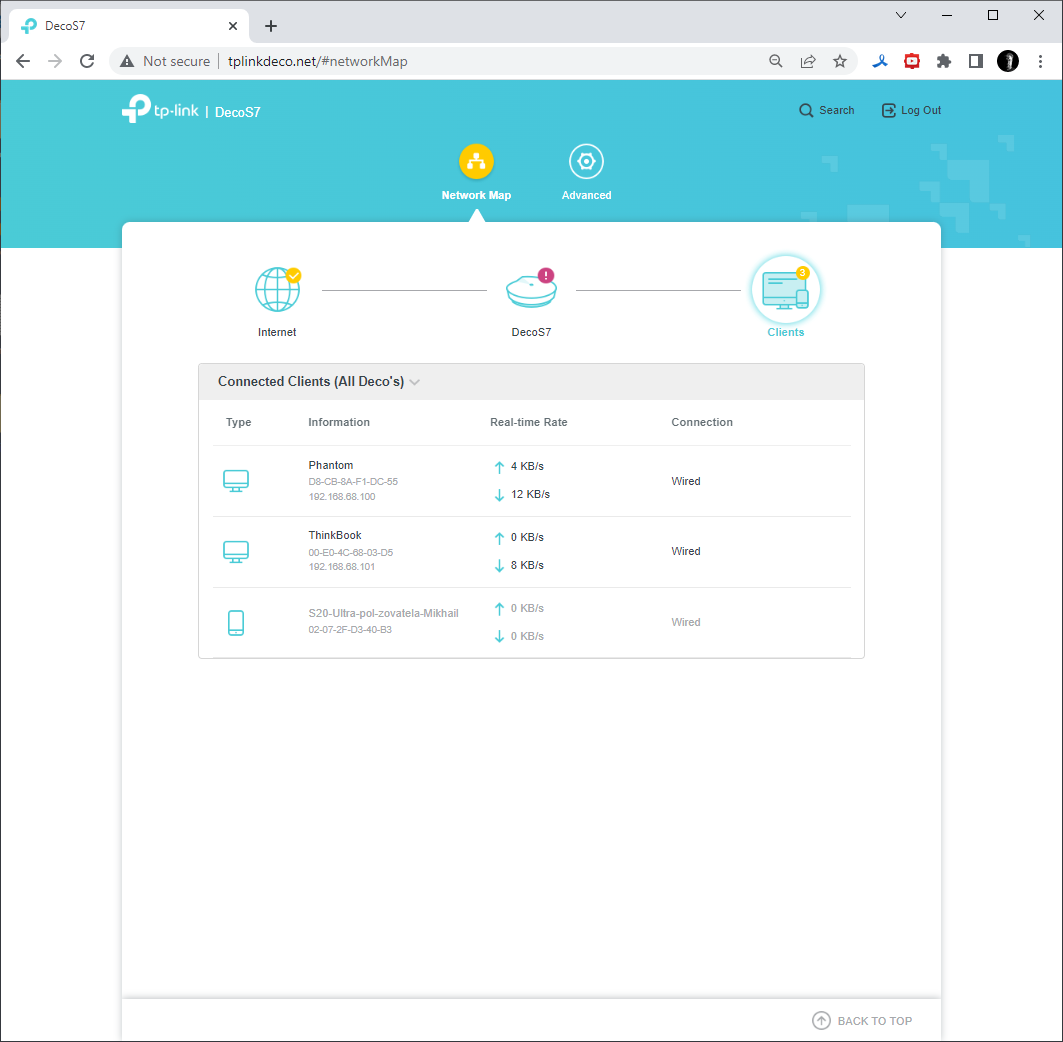This screenshot has width=1063, height=1042.
Task: Click the S20-Ultra phone device icon
Action: [236, 622]
